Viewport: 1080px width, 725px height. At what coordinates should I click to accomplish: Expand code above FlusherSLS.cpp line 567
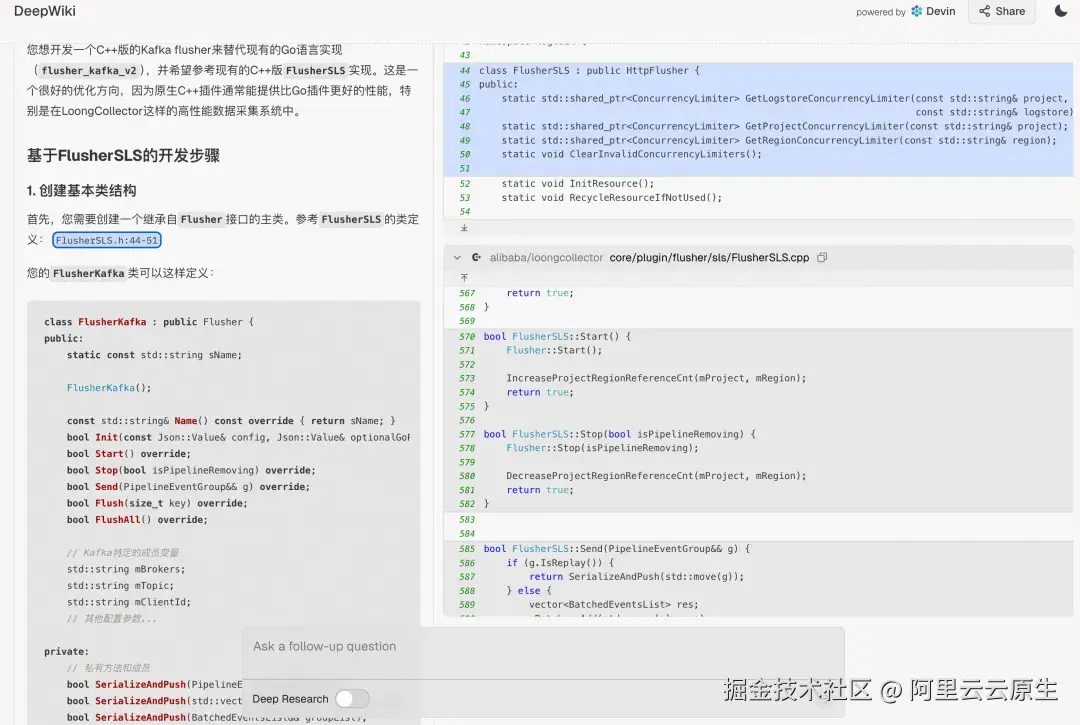pyautogui.click(x=464, y=277)
